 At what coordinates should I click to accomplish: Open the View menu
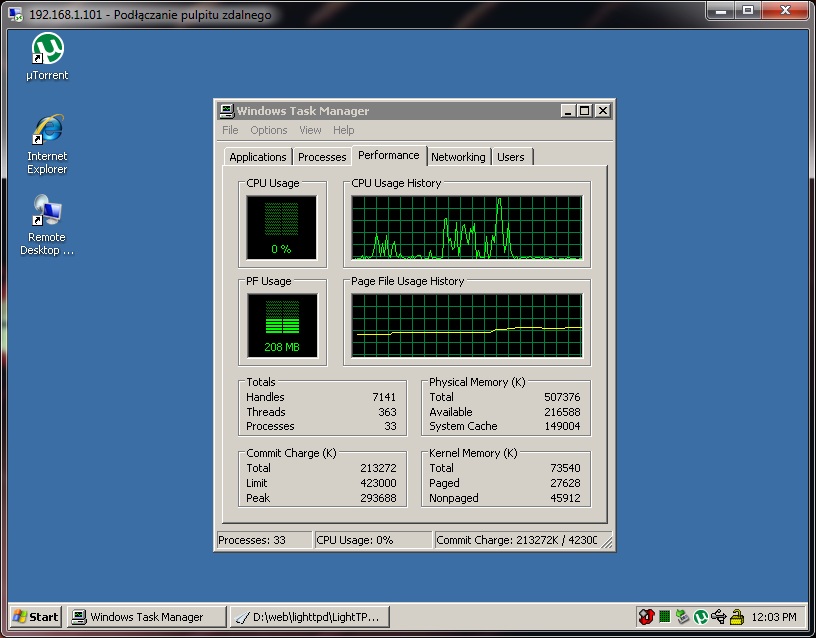pyautogui.click(x=310, y=130)
